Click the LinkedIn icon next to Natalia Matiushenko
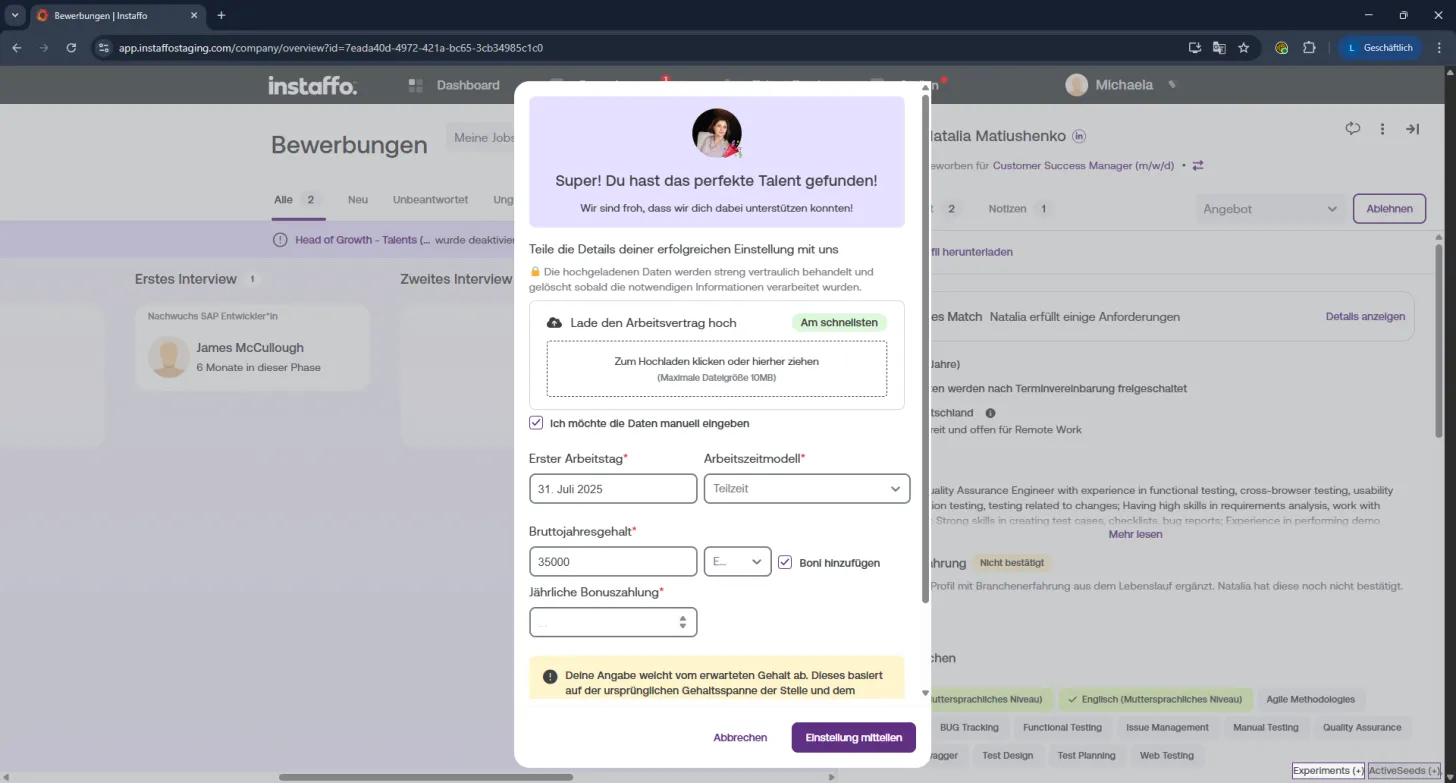The image size is (1456, 783). [1079, 136]
